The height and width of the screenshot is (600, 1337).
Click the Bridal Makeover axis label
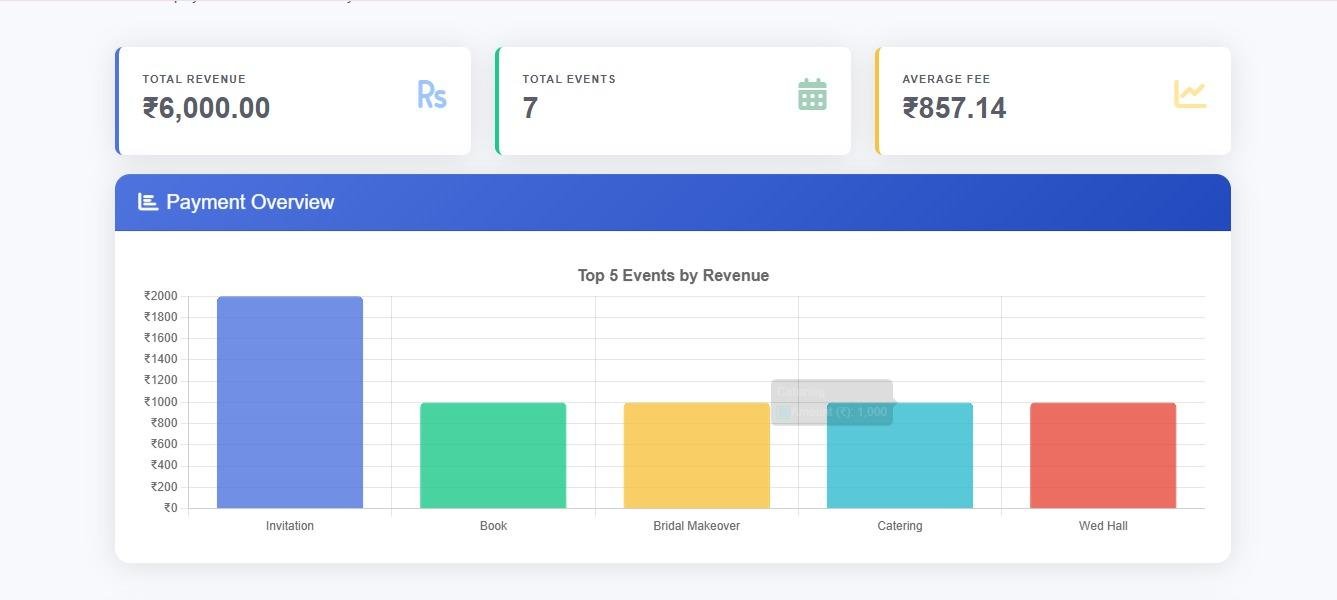(x=696, y=526)
